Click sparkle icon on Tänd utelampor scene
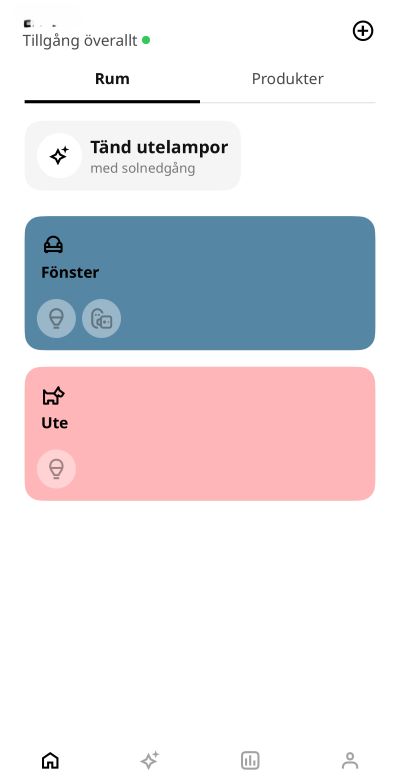This screenshot has width=400, height=782. pyautogui.click(x=59, y=156)
